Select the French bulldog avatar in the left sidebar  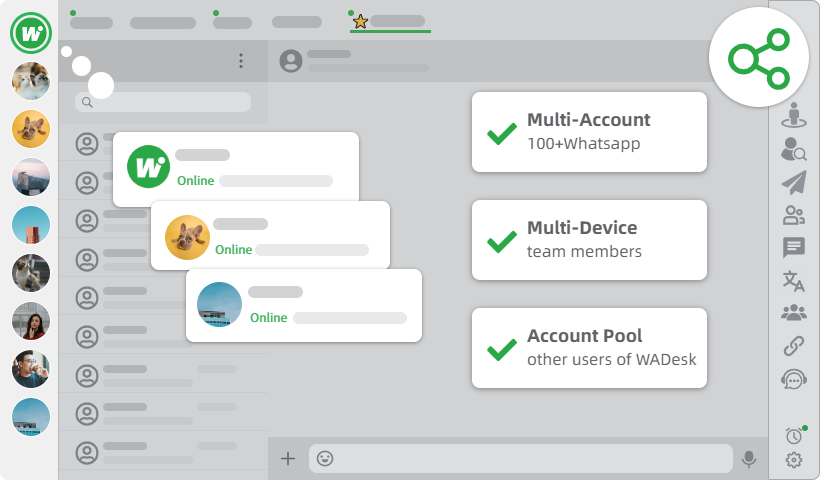click(30, 129)
